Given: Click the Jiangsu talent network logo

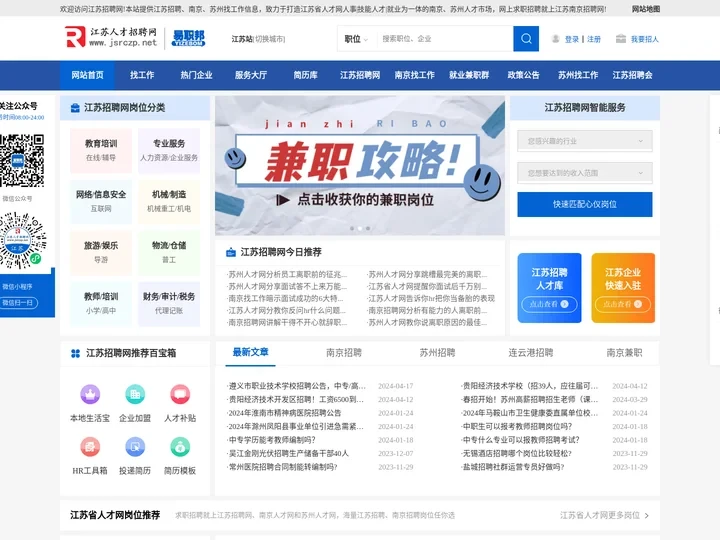Looking at the screenshot, I should point(111,37).
